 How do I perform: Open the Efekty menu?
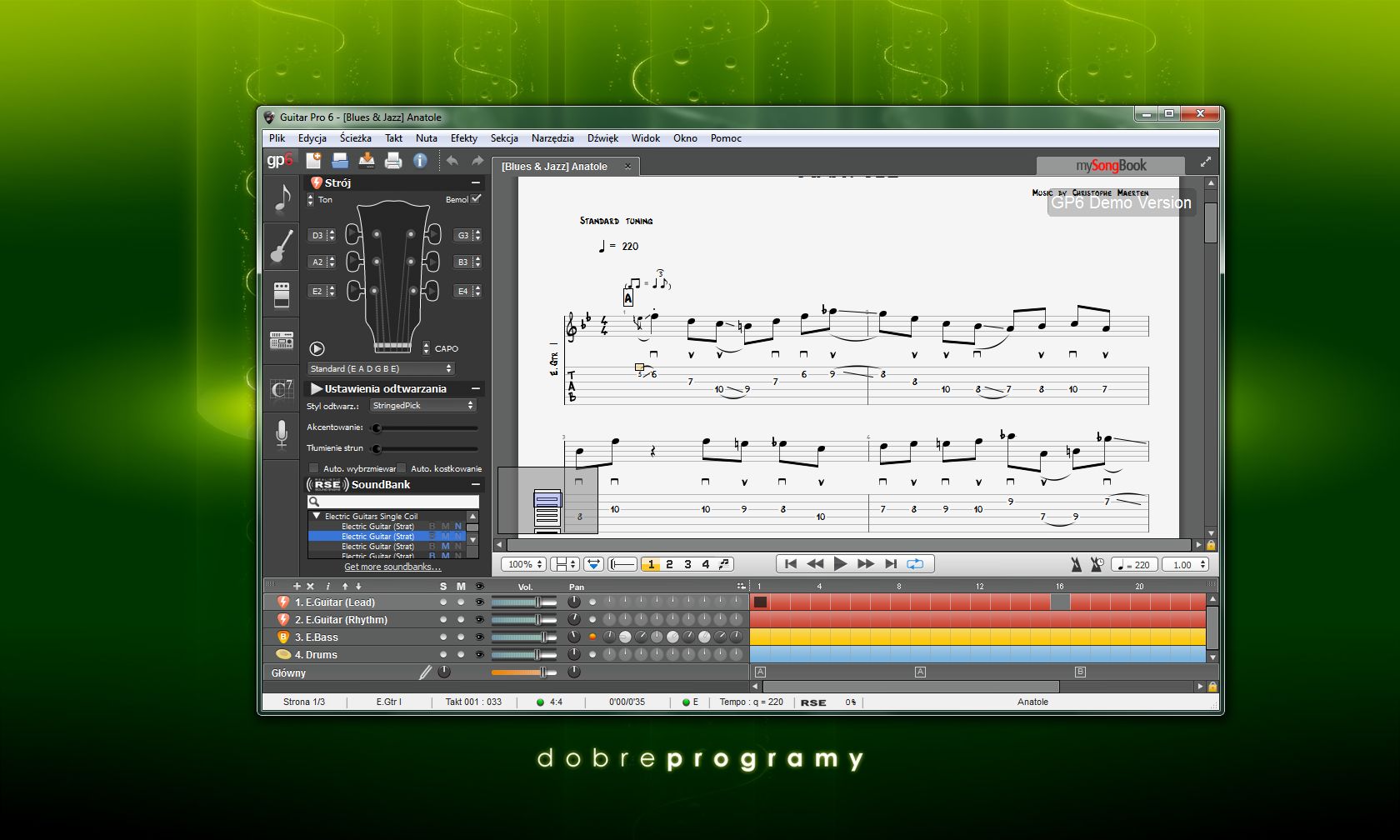(464, 138)
